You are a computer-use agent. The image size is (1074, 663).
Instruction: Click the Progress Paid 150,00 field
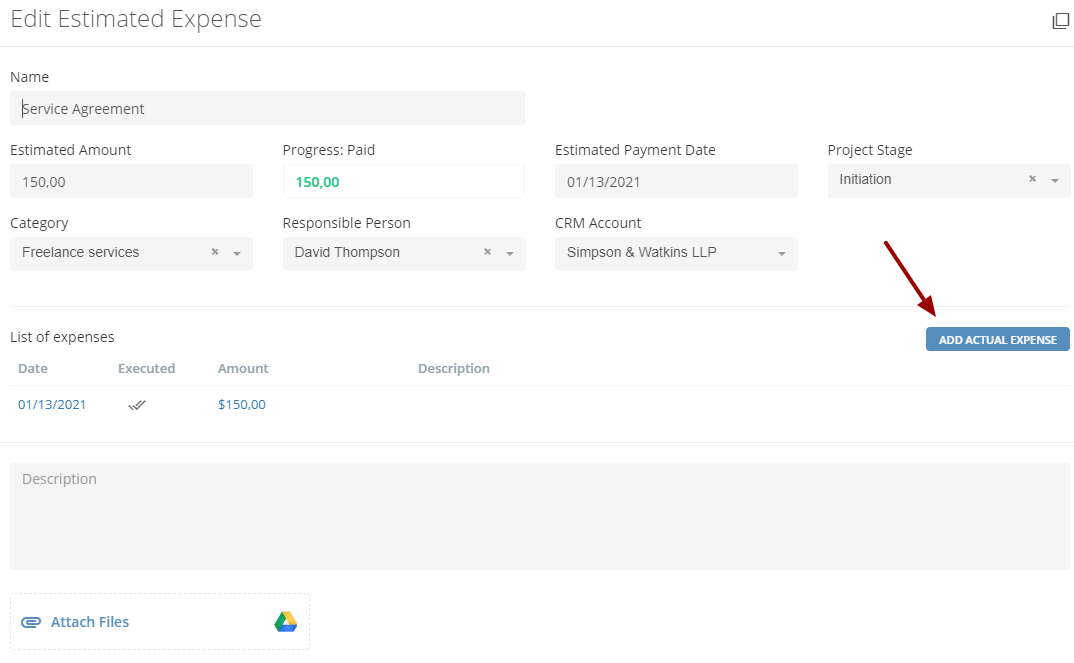[x=403, y=182]
